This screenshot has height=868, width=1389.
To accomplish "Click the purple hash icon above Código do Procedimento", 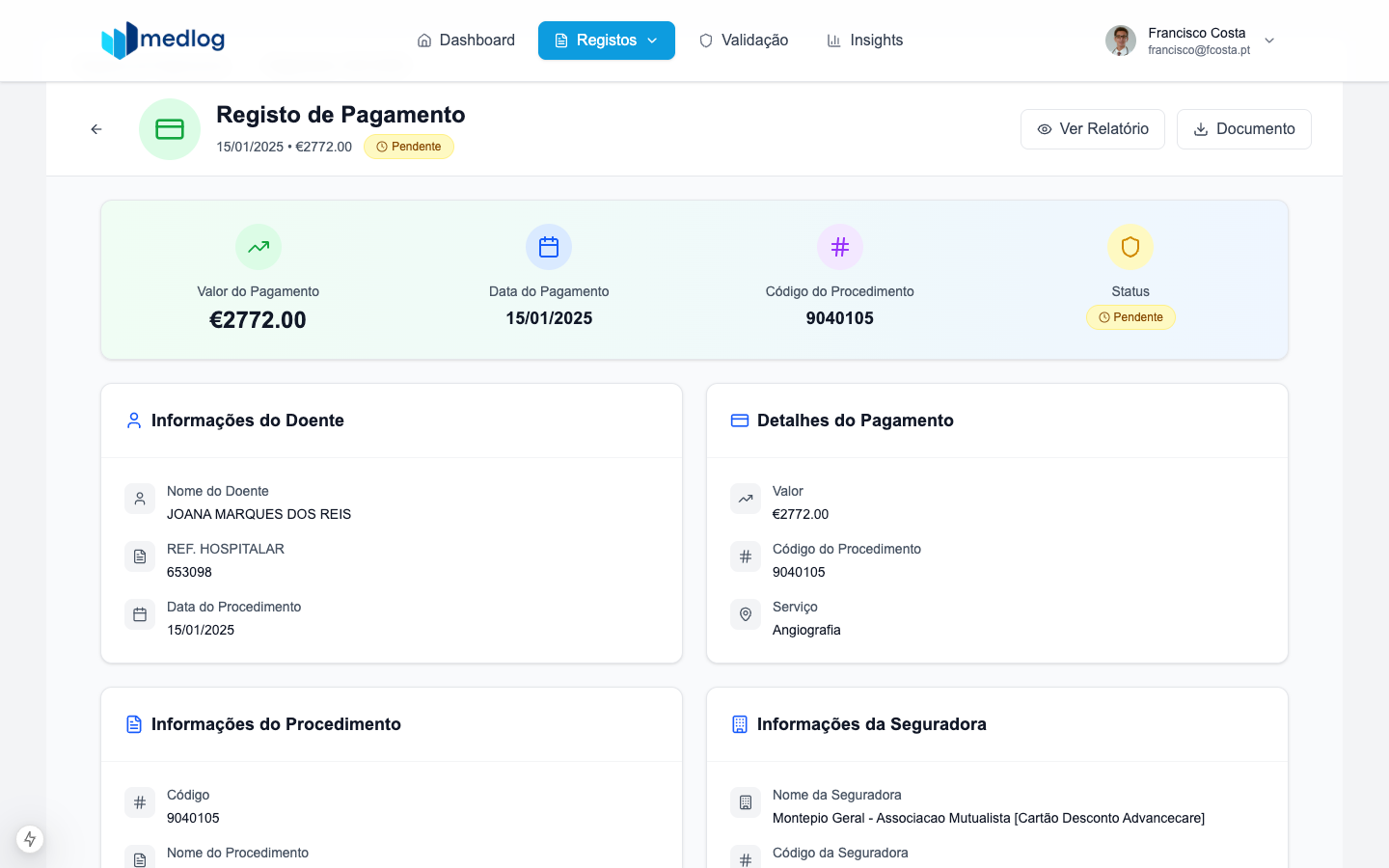I will (839, 247).
